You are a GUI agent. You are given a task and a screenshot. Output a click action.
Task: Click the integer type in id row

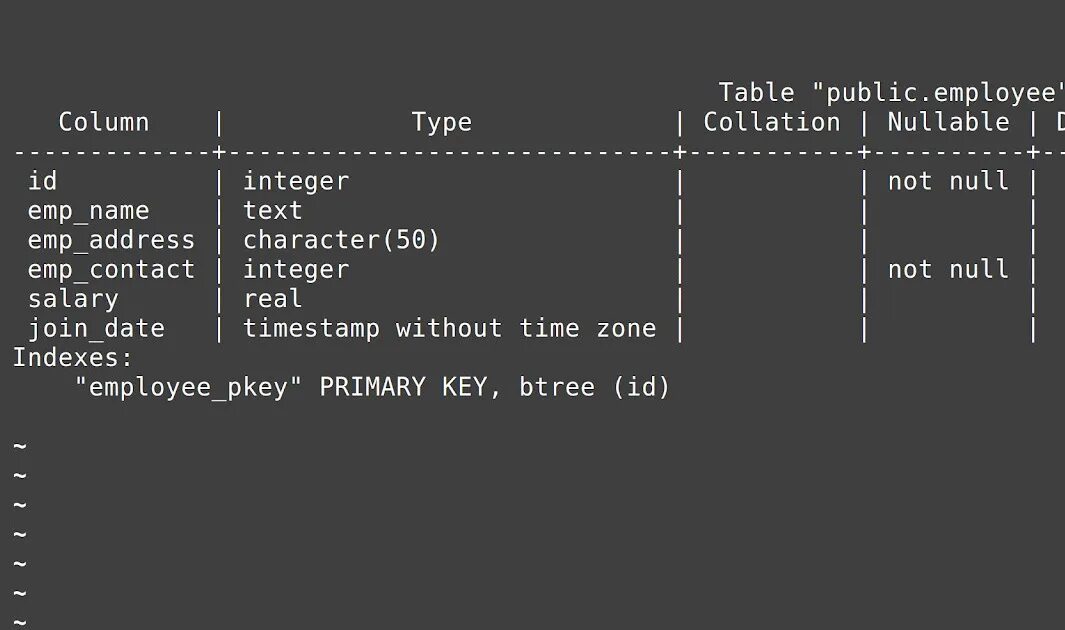296,181
